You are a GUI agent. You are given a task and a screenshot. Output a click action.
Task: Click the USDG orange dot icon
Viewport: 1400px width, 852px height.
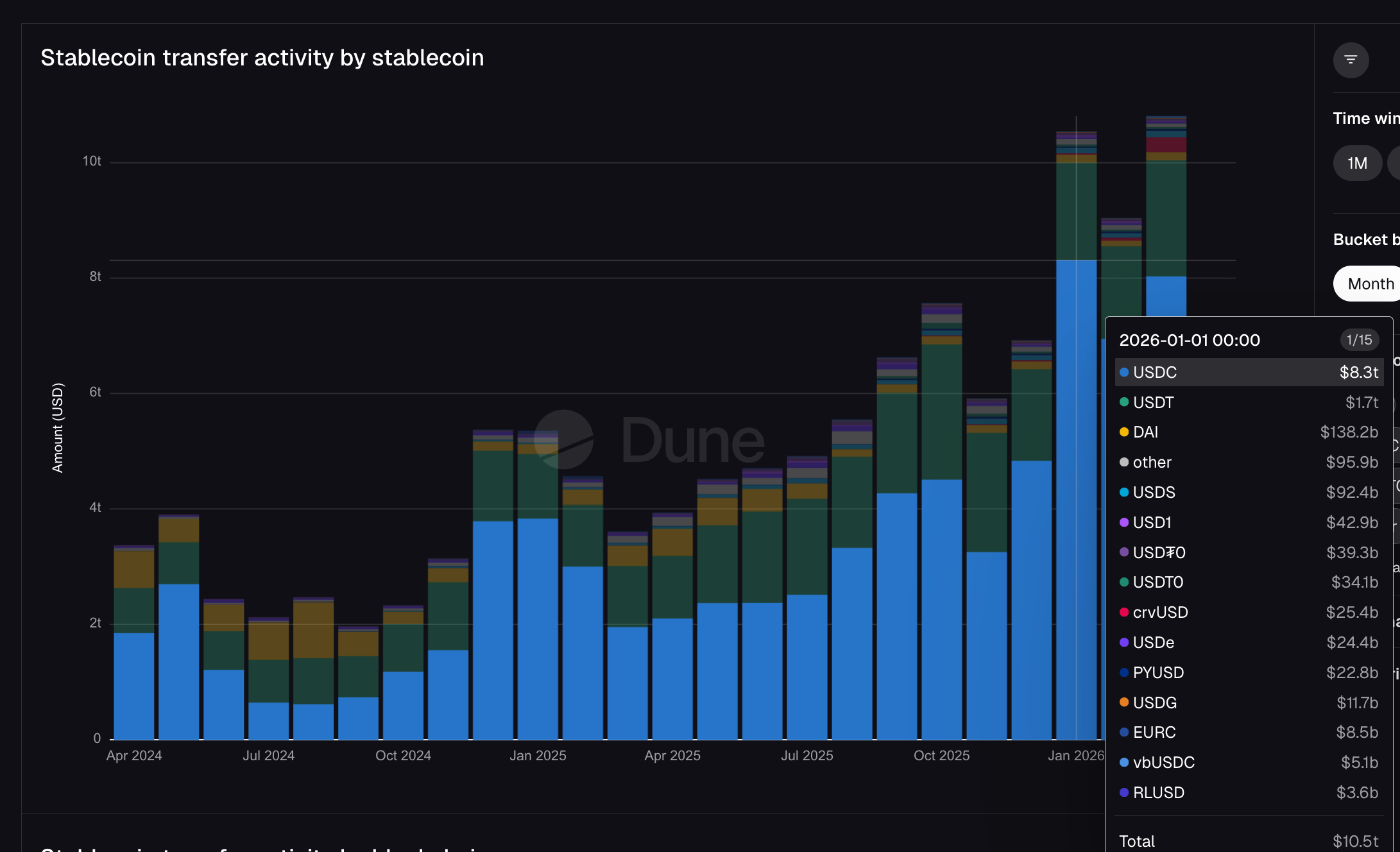point(1124,703)
